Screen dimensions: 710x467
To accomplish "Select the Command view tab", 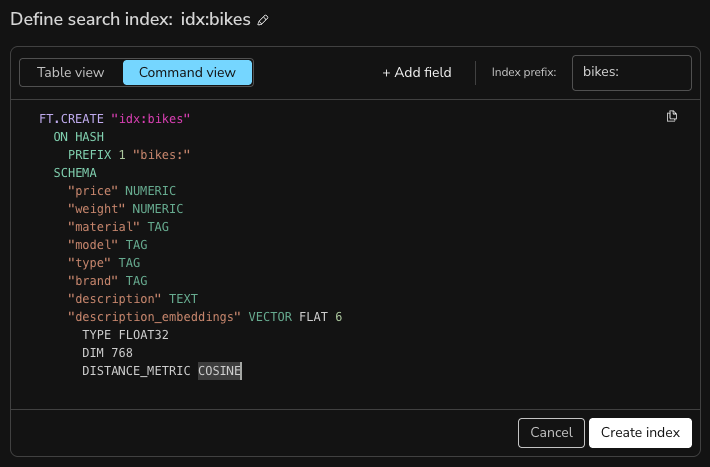I will click(187, 72).
